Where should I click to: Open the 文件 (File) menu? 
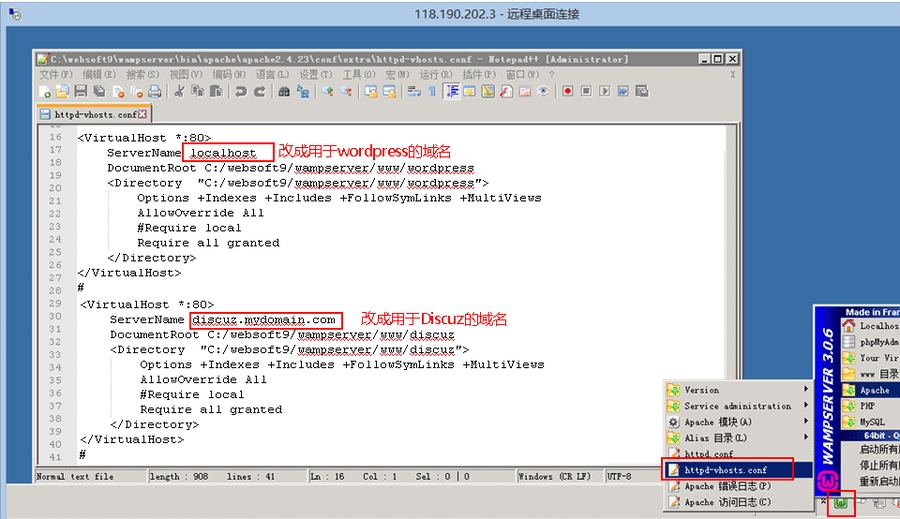pyautogui.click(x=54, y=74)
